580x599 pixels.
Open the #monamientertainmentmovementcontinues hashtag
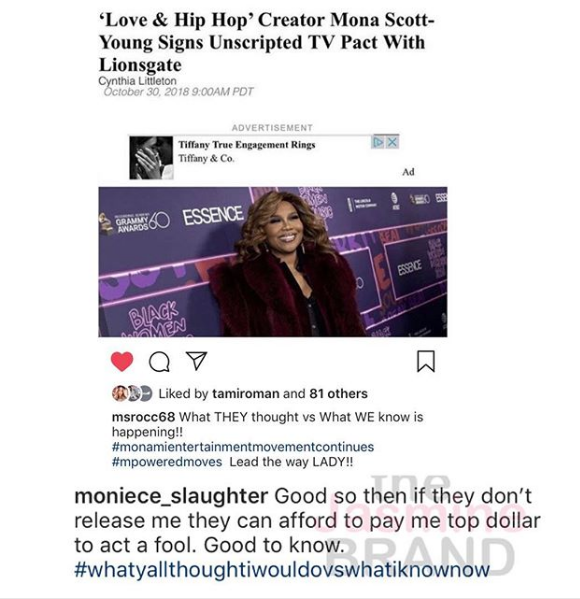click(243, 447)
